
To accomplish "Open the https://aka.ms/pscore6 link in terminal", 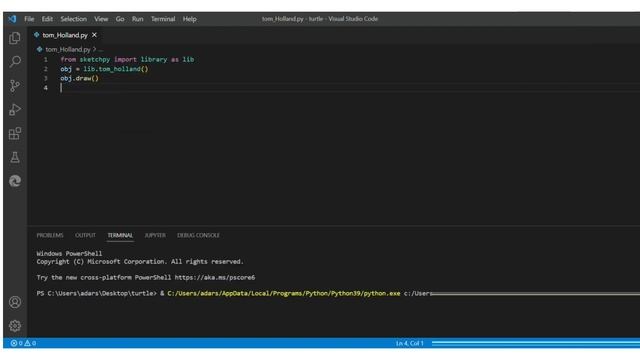I will (215, 278).
